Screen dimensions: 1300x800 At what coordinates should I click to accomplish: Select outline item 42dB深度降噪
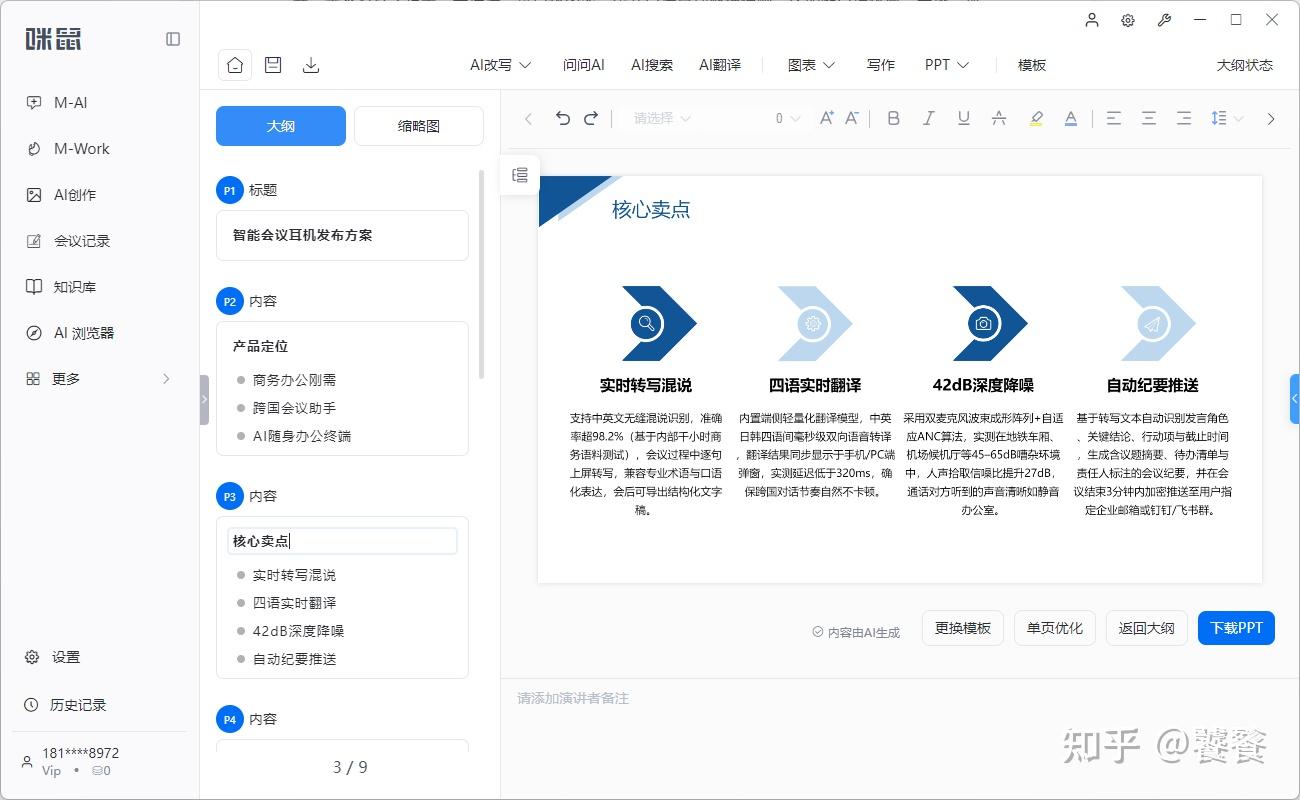pos(298,631)
